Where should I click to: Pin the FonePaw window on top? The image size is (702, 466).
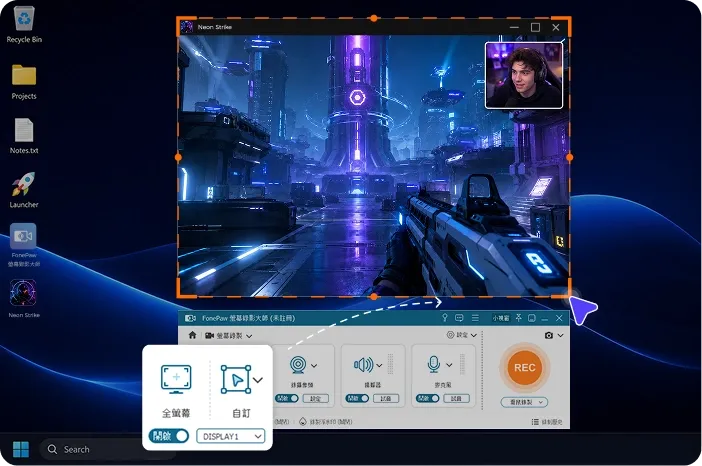pyautogui.click(x=518, y=317)
